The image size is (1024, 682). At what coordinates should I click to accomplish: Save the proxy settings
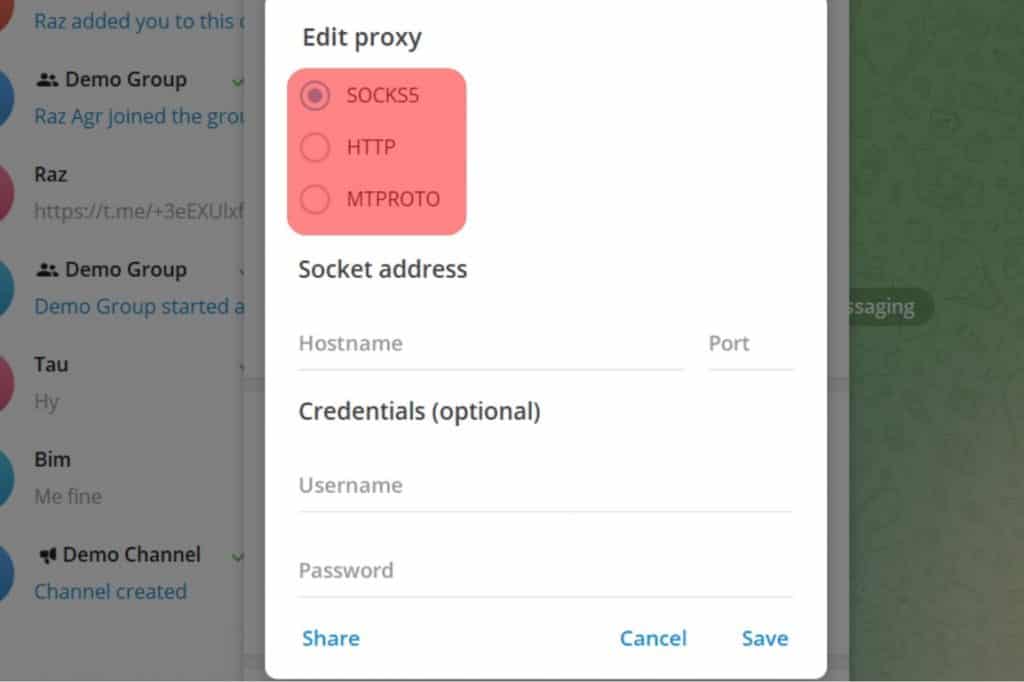(764, 638)
